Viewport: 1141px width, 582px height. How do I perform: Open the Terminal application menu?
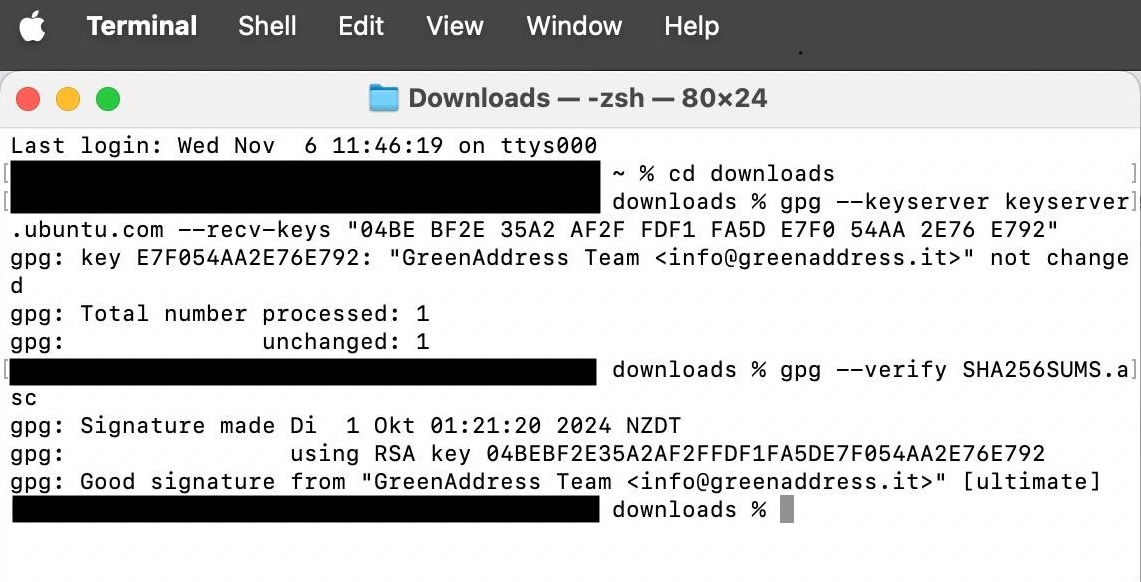coord(141,26)
